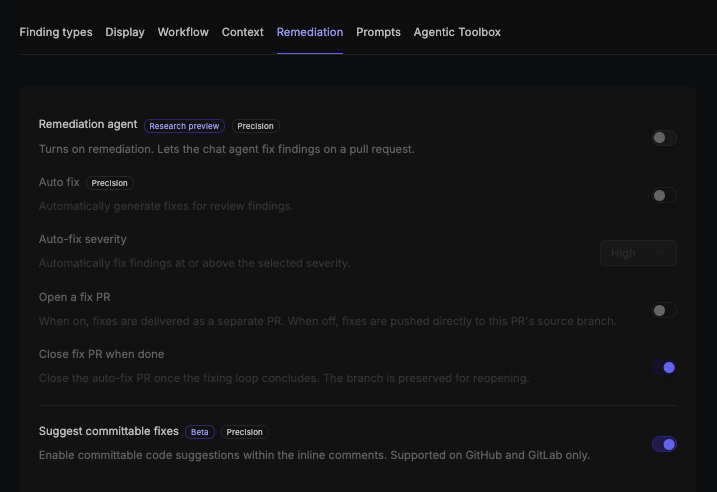Disable Close fix PR when done toggle
The height and width of the screenshot is (492, 717).
pos(664,367)
